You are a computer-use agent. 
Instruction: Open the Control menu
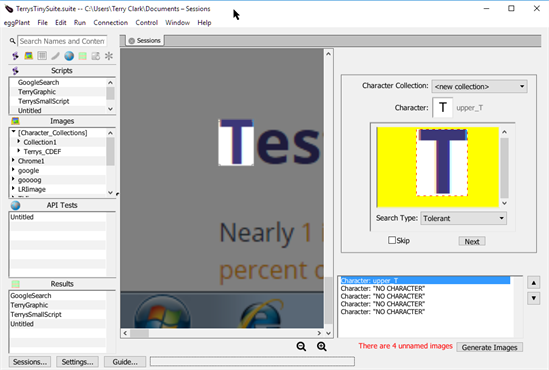(x=147, y=23)
